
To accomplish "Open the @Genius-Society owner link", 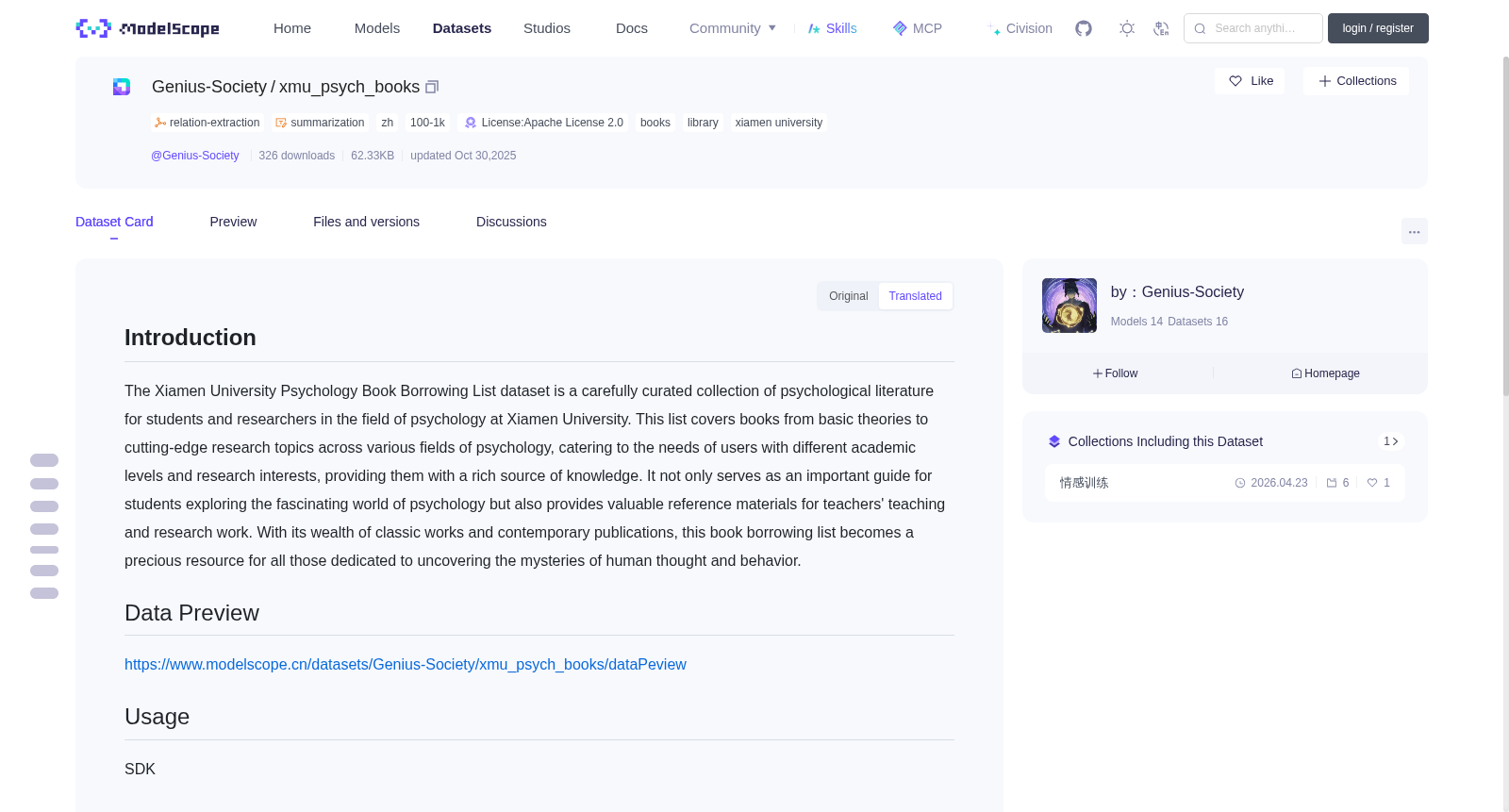I will pos(195,156).
